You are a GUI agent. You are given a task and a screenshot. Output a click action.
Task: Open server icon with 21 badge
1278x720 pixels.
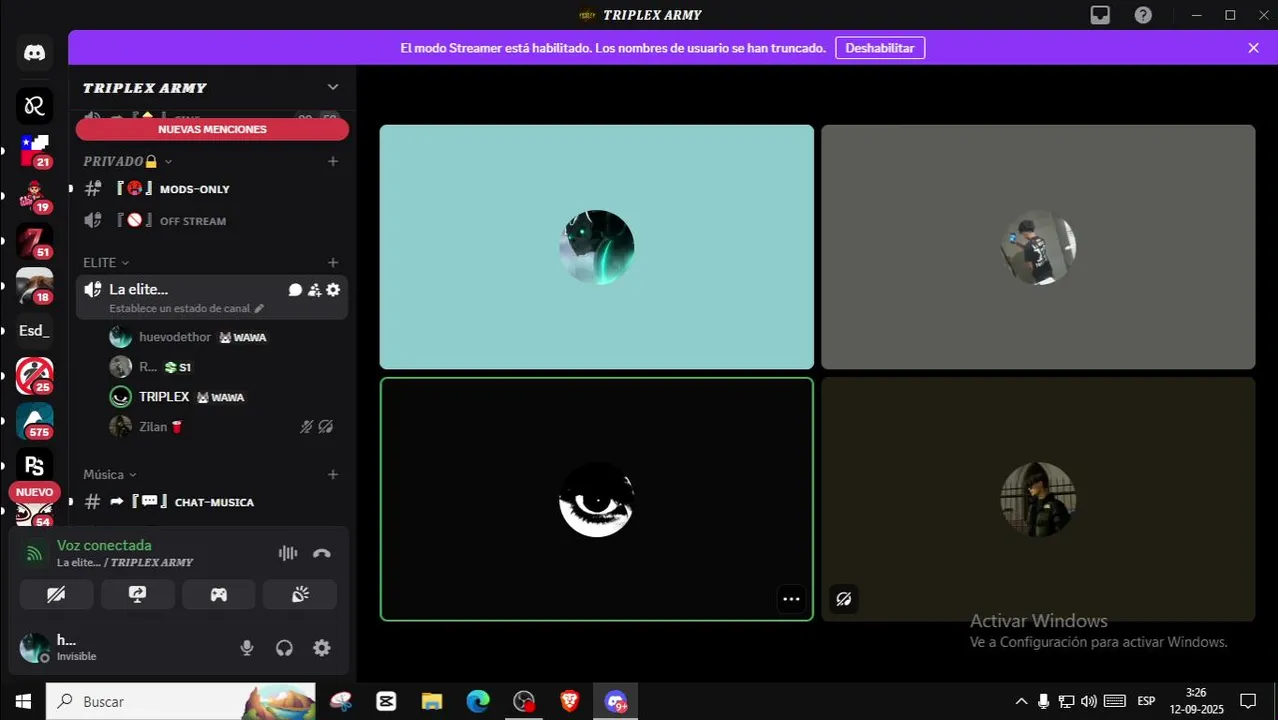[x=35, y=150]
